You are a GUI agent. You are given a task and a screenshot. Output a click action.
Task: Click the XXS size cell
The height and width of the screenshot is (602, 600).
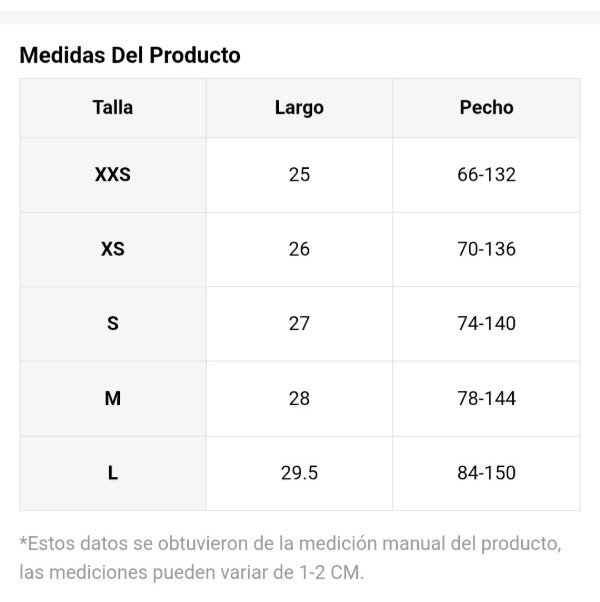pos(113,175)
